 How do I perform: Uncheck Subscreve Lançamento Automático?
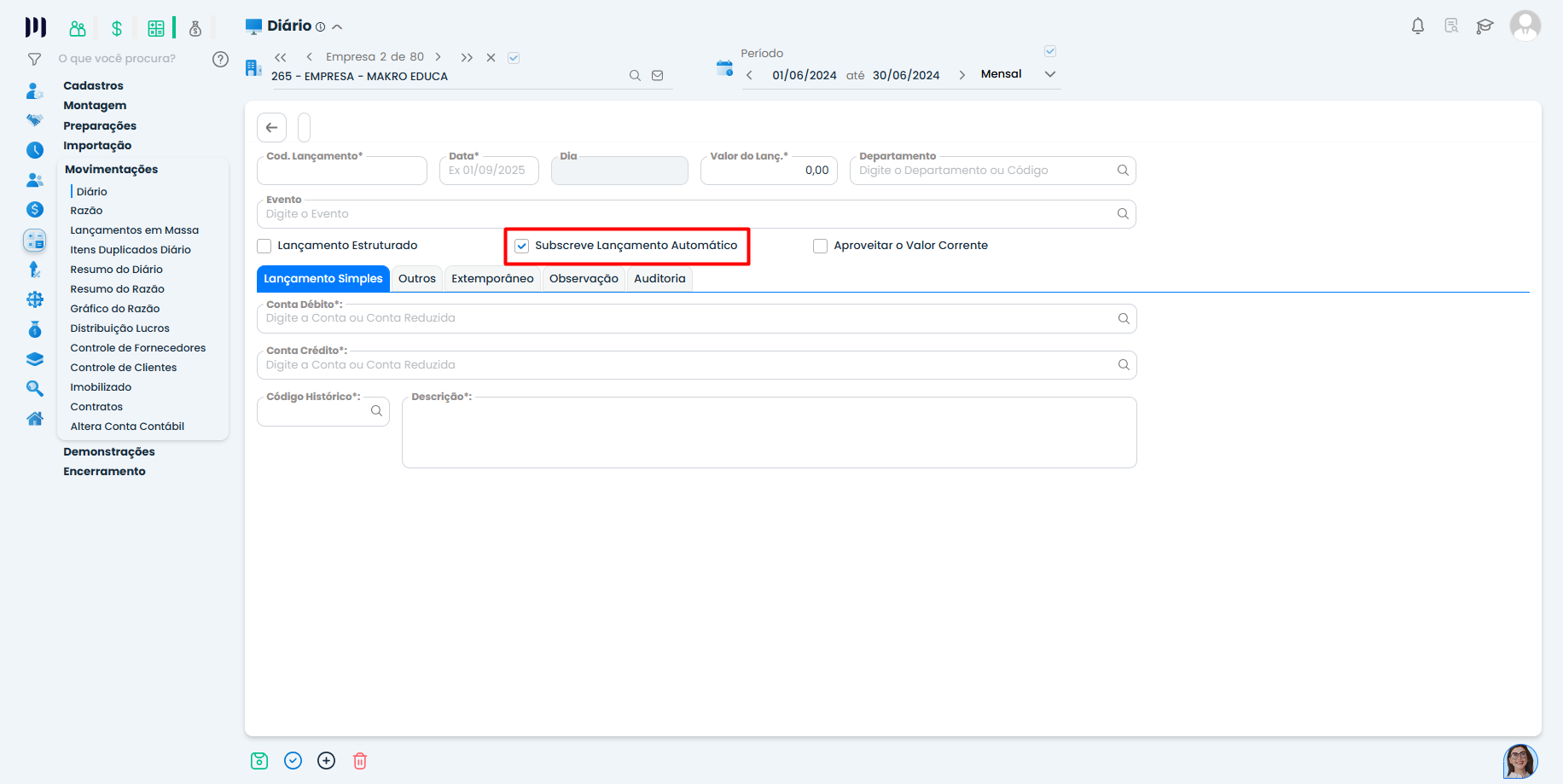[x=522, y=247]
